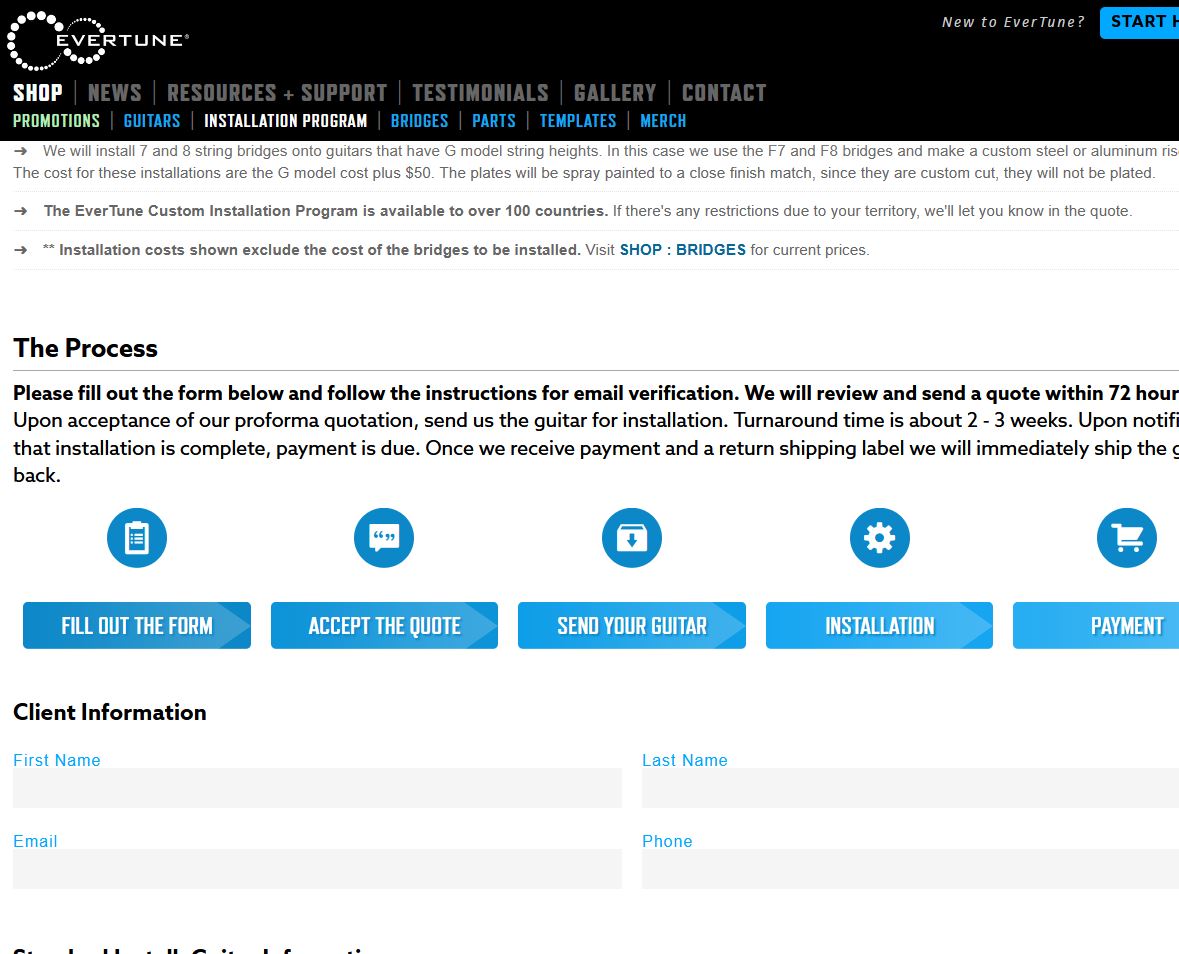Click the 'Last Name' label

click(x=685, y=760)
